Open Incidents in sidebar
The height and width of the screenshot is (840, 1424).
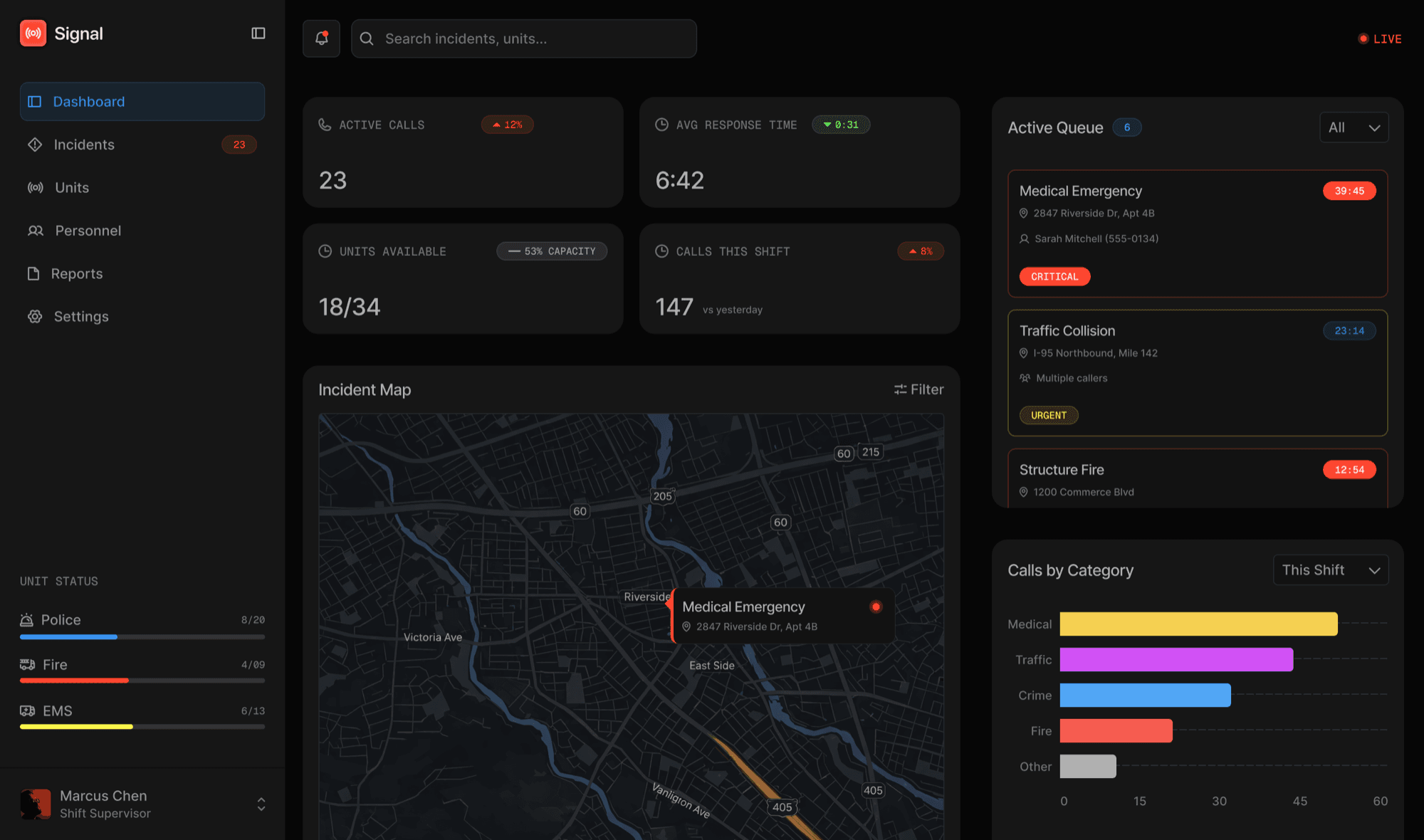(142, 145)
